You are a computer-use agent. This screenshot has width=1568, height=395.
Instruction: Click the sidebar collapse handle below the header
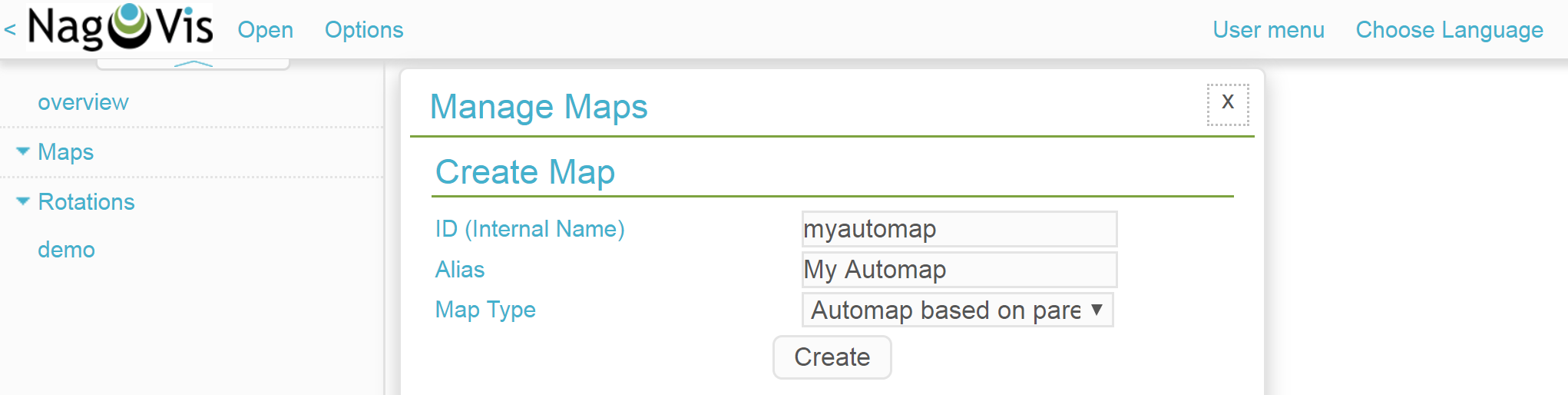[193, 64]
